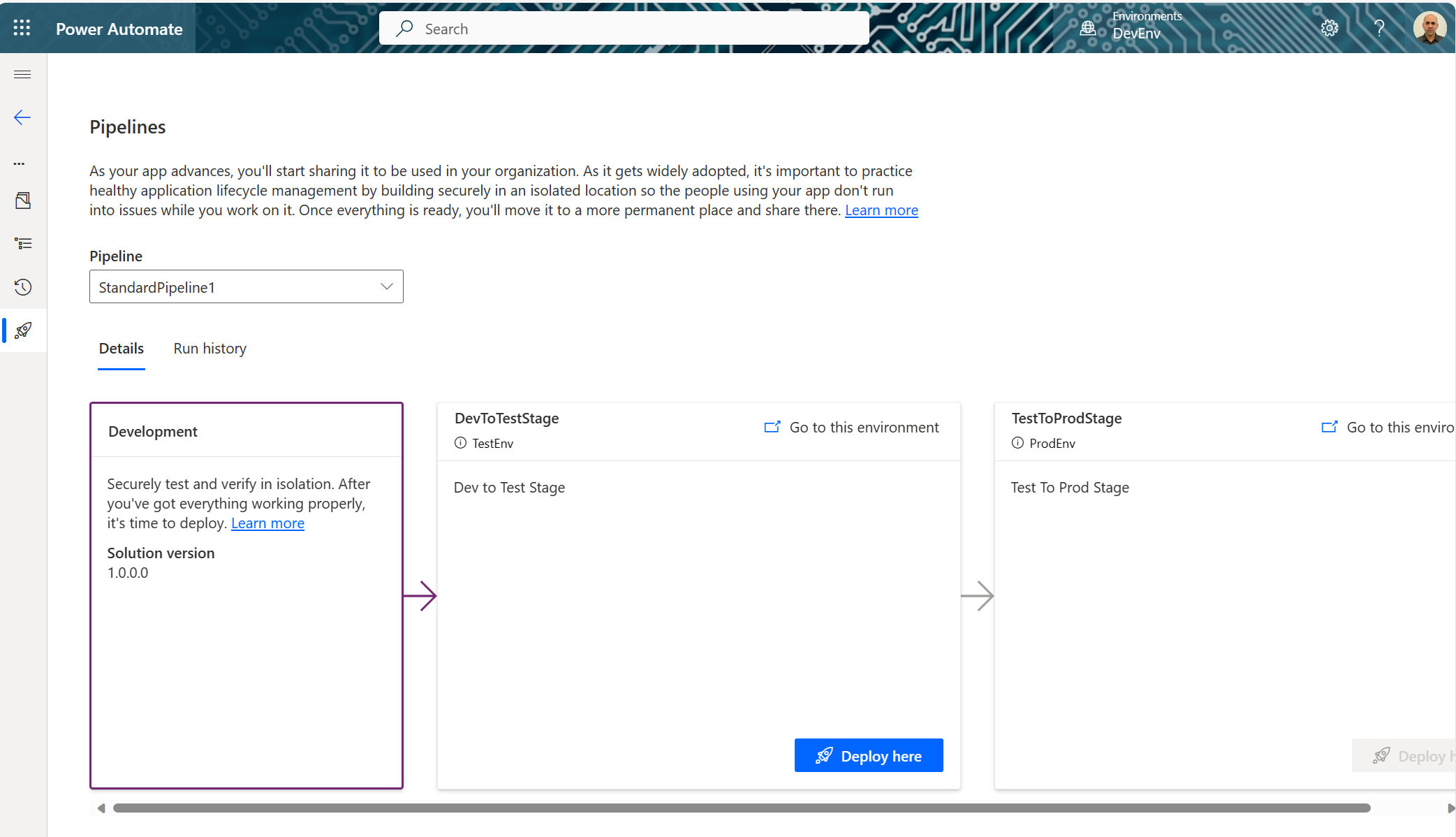Viewport: 1456px width, 837px height.
Task: Open the app launcher waffle icon
Action: 22,28
